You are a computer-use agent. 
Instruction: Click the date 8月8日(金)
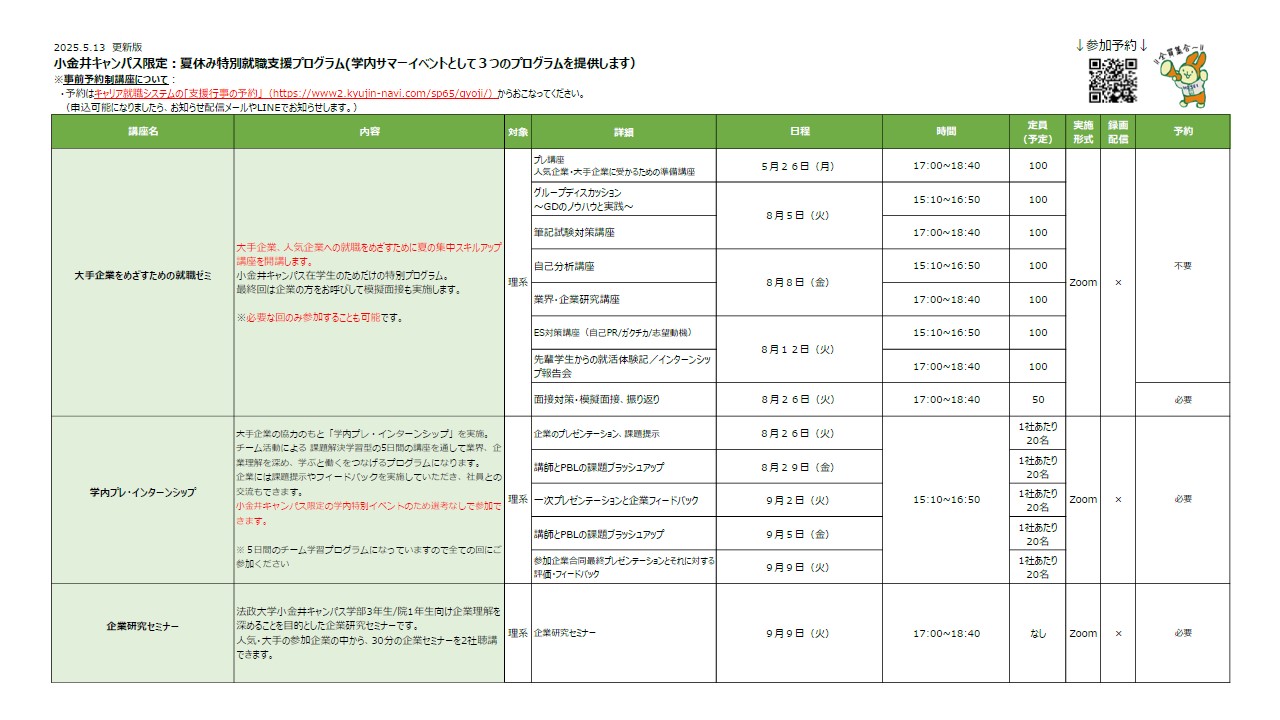click(798, 282)
